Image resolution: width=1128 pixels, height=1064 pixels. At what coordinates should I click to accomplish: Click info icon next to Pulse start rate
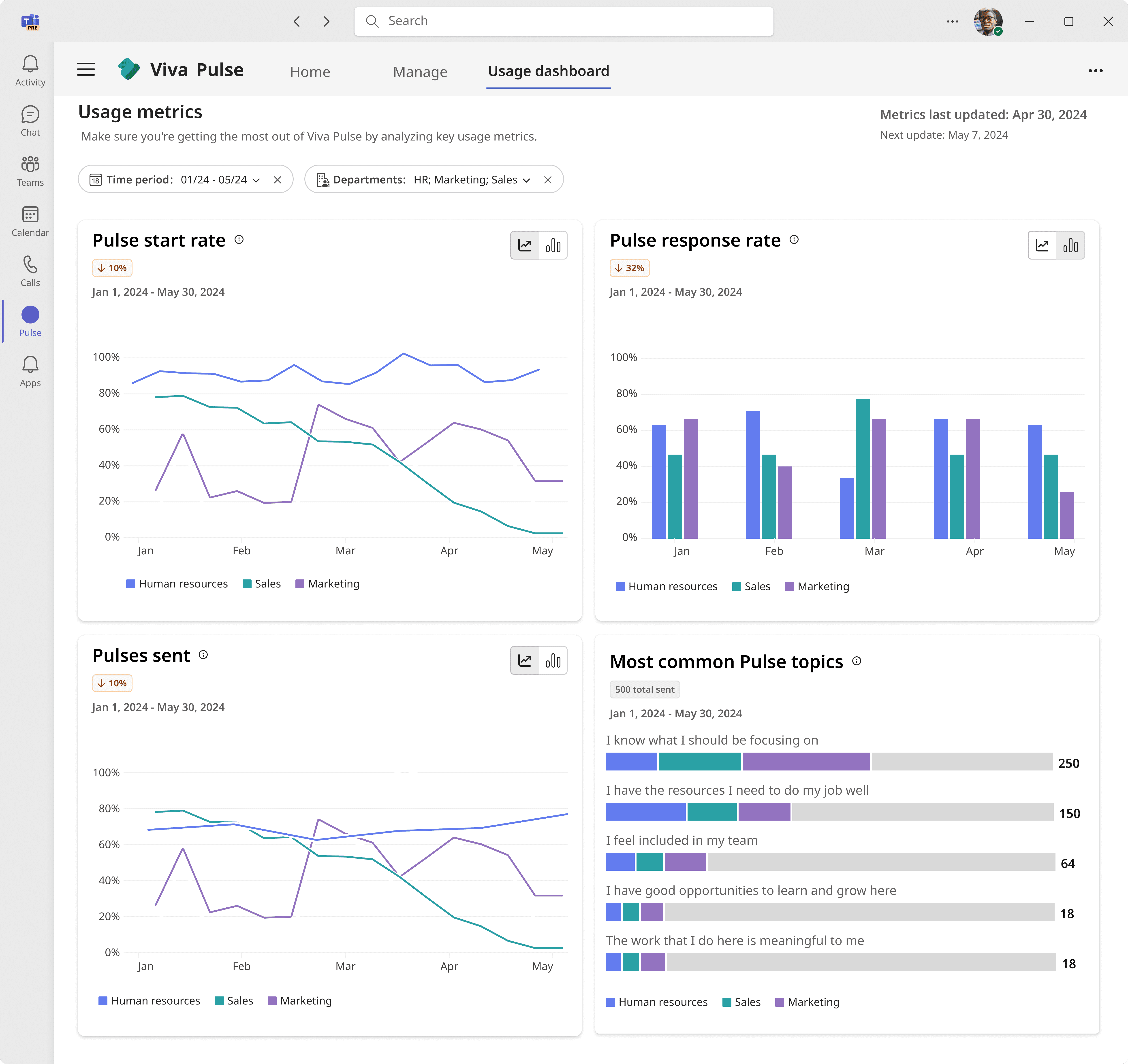tap(239, 240)
